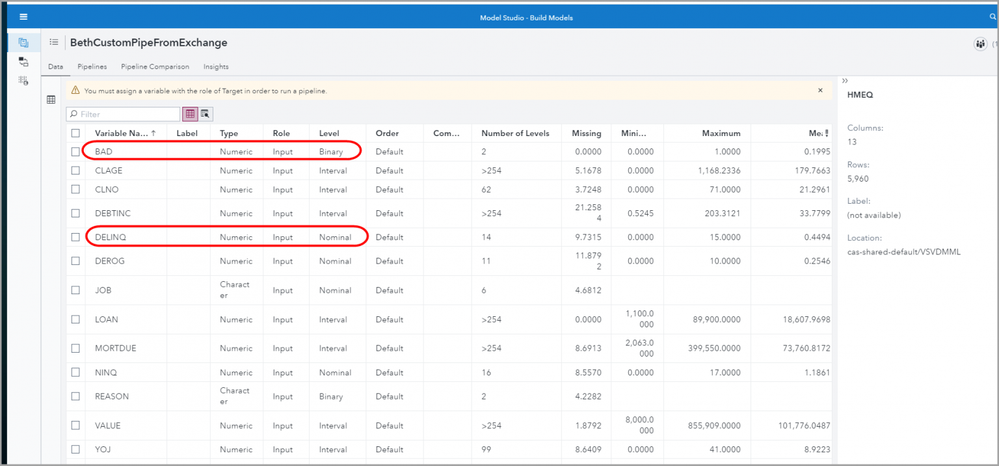This screenshot has height=466, width=999.
Task: Open the hamburger applications menu
Action: click(23, 17)
